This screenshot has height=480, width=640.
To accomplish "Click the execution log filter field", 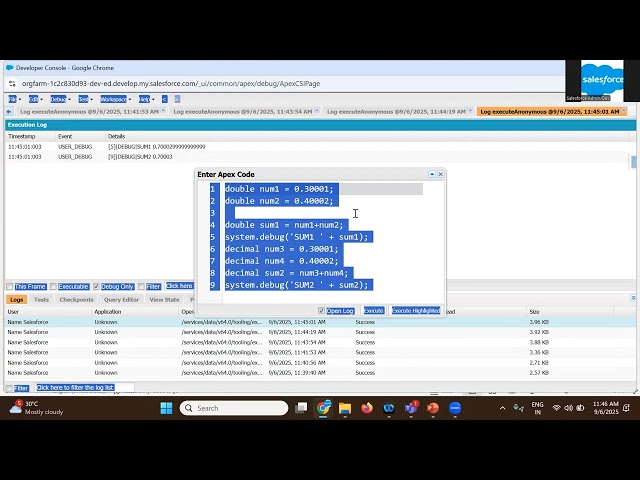I will point(179,286).
